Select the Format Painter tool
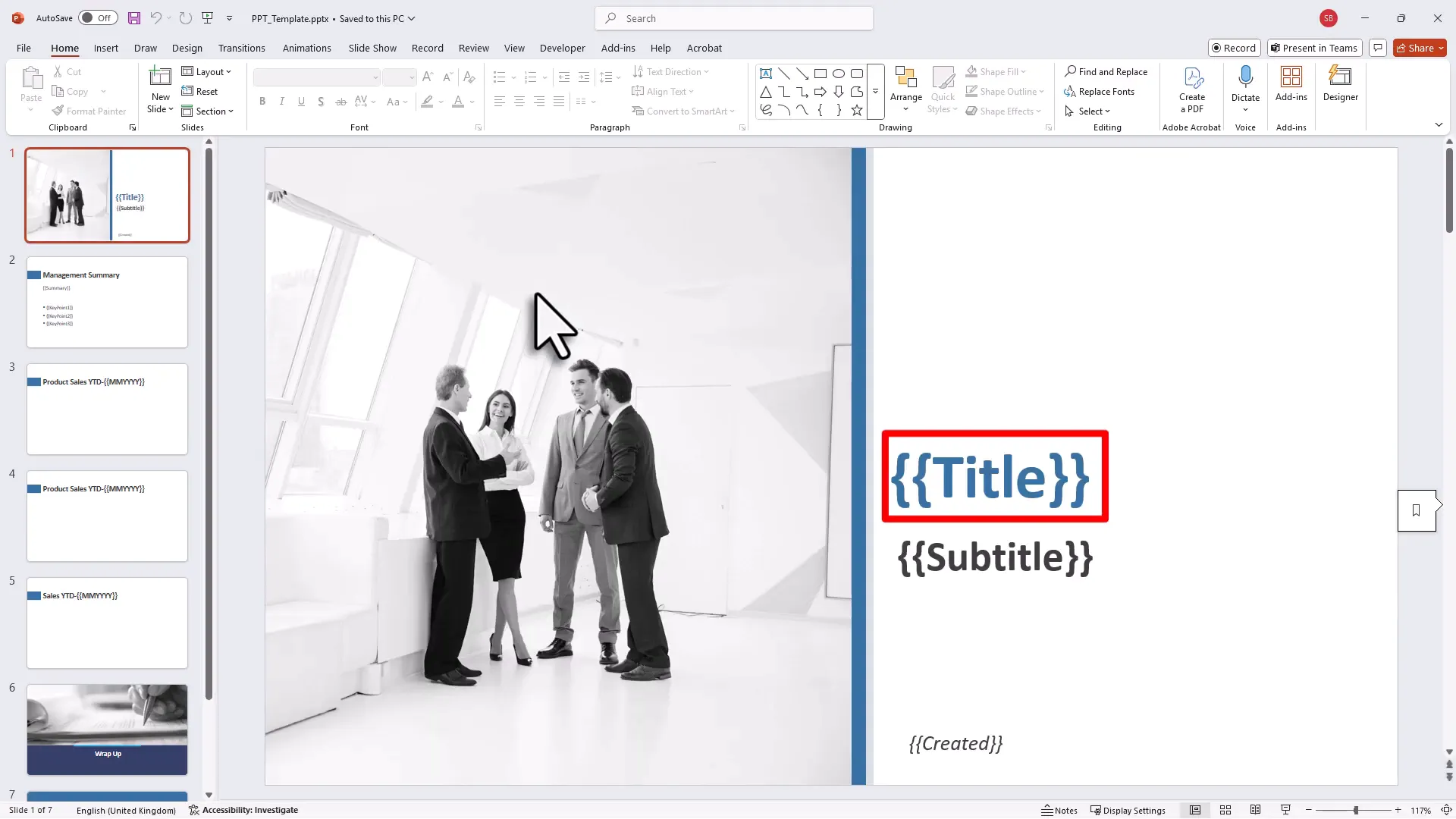1456x819 pixels. click(89, 111)
